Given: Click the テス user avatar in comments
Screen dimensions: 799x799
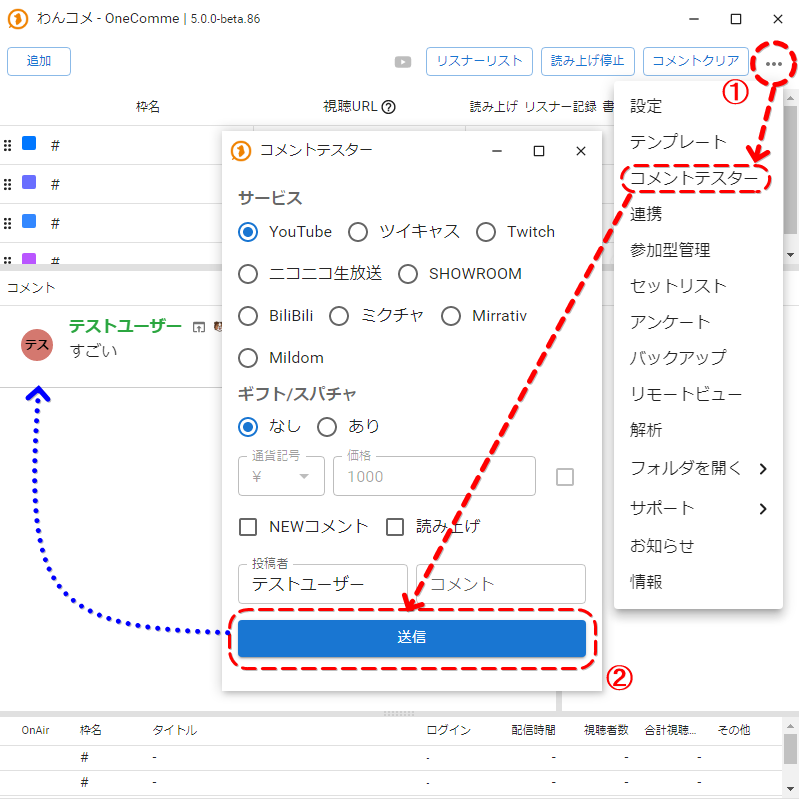Looking at the screenshot, I should pyautogui.click(x=37, y=344).
